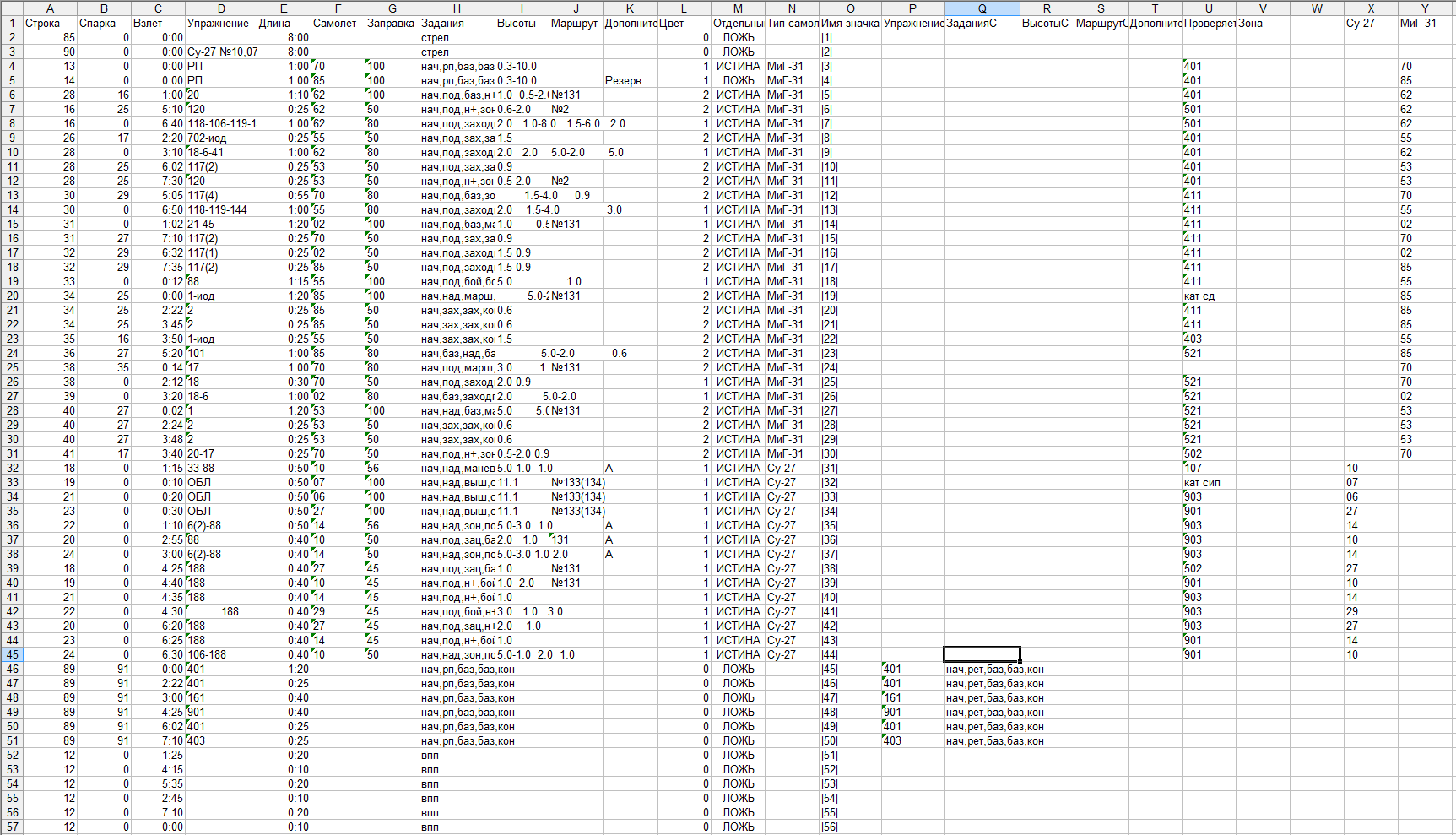Select column A header
This screenshot has width=1456, height=835.
[50, 8]
